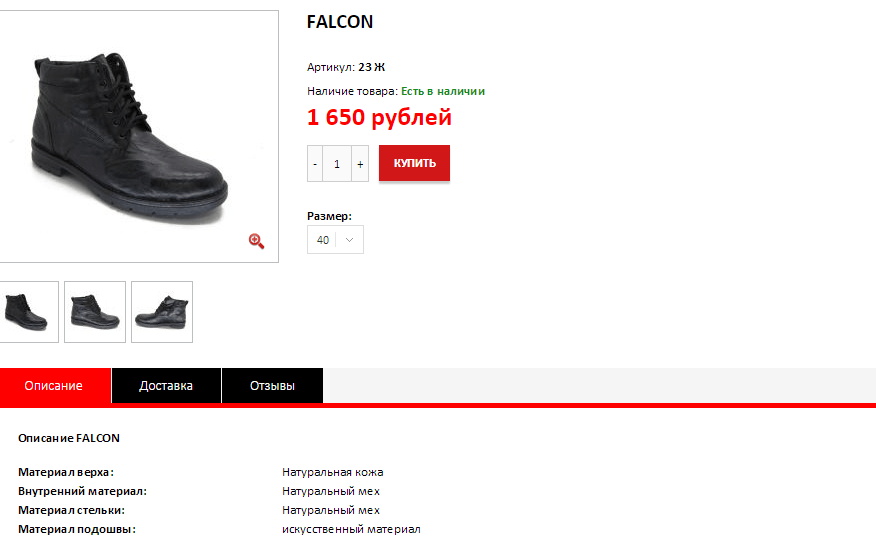Click the quantity input field
The height and width of the screenshot is (553, 876).
coord(337,163)
